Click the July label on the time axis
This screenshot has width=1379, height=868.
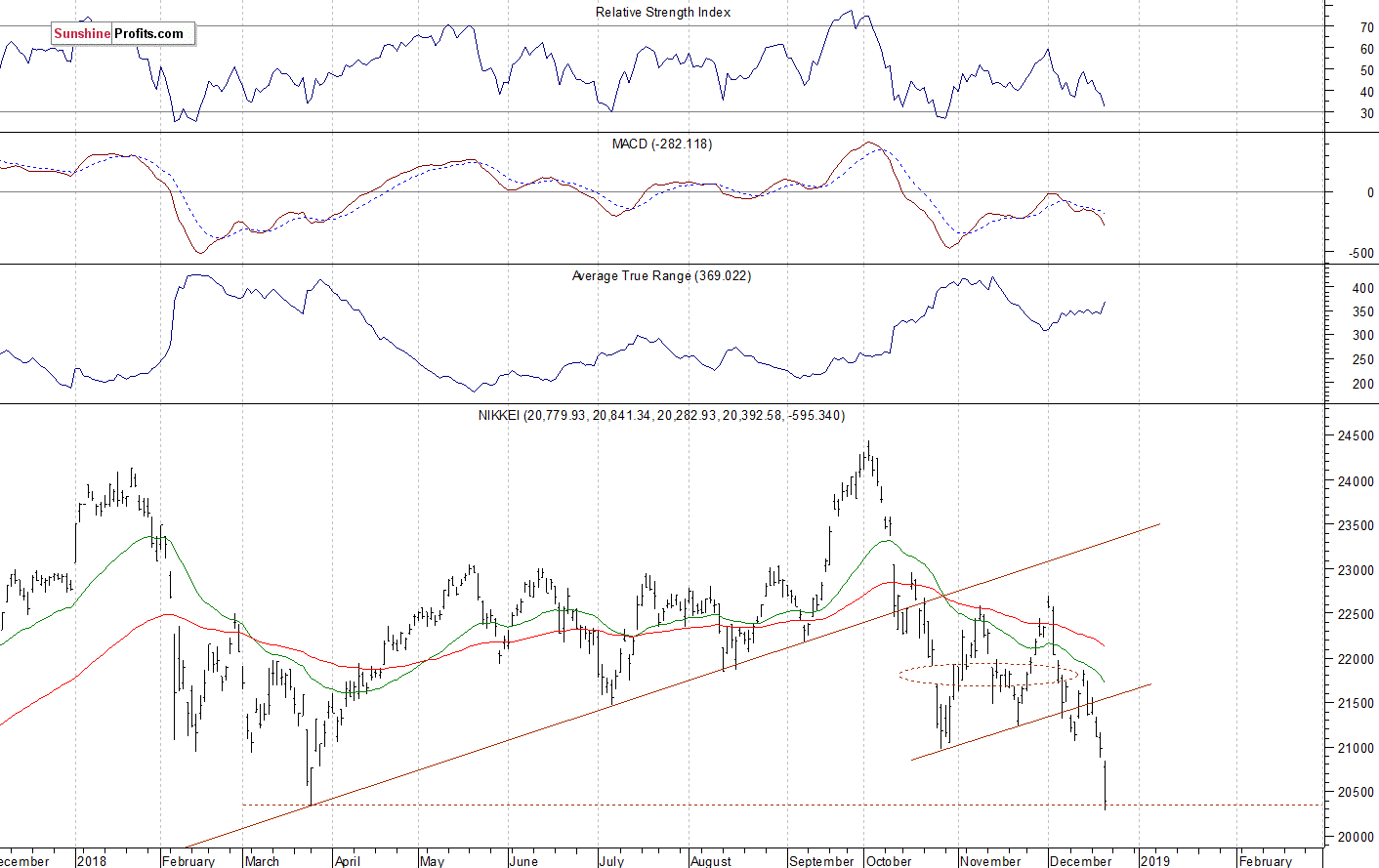(611, 861)
